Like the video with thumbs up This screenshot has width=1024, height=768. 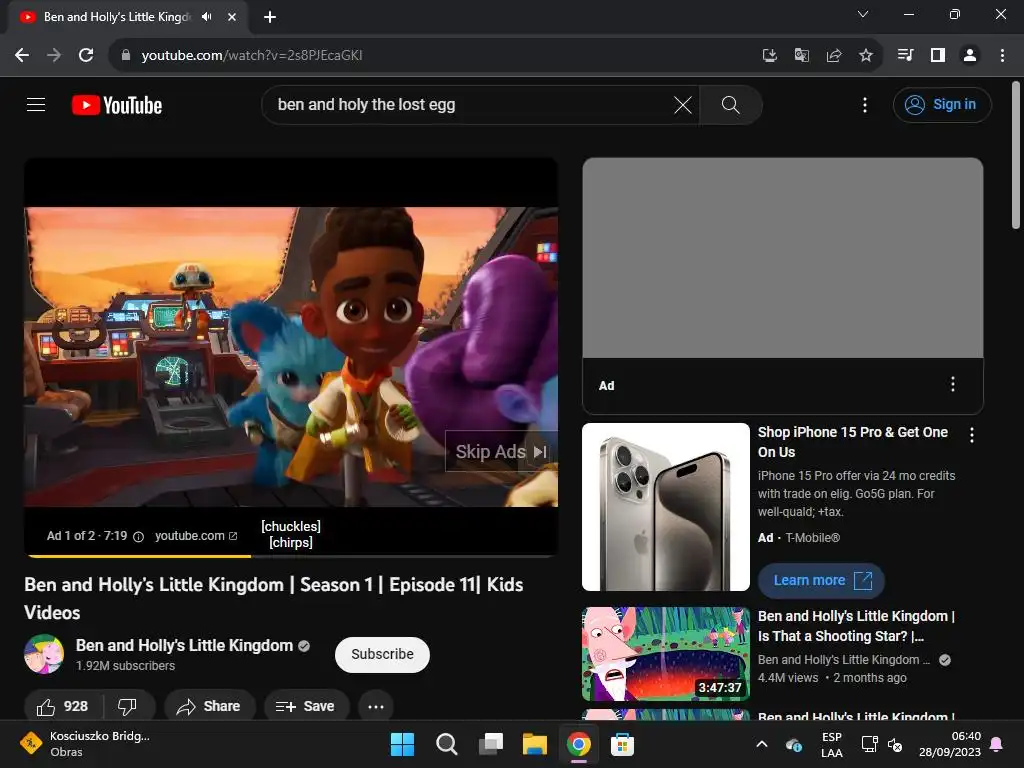point(62,707)
